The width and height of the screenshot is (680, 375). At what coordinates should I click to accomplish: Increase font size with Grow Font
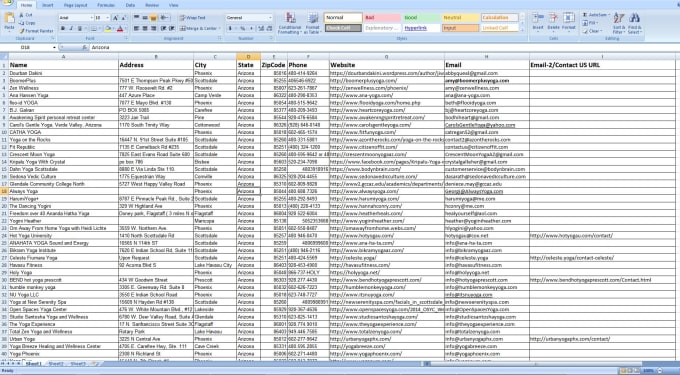click(x=115, y=18)
